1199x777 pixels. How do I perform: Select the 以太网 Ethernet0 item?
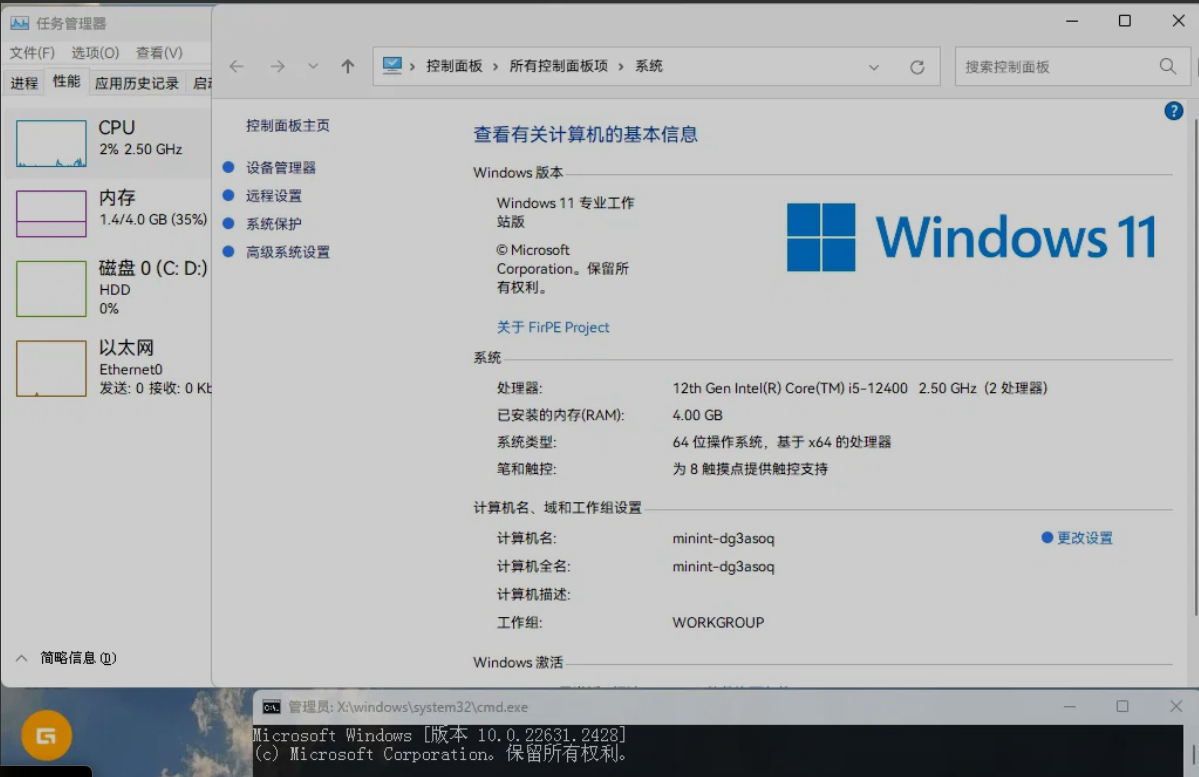[108, 368]
